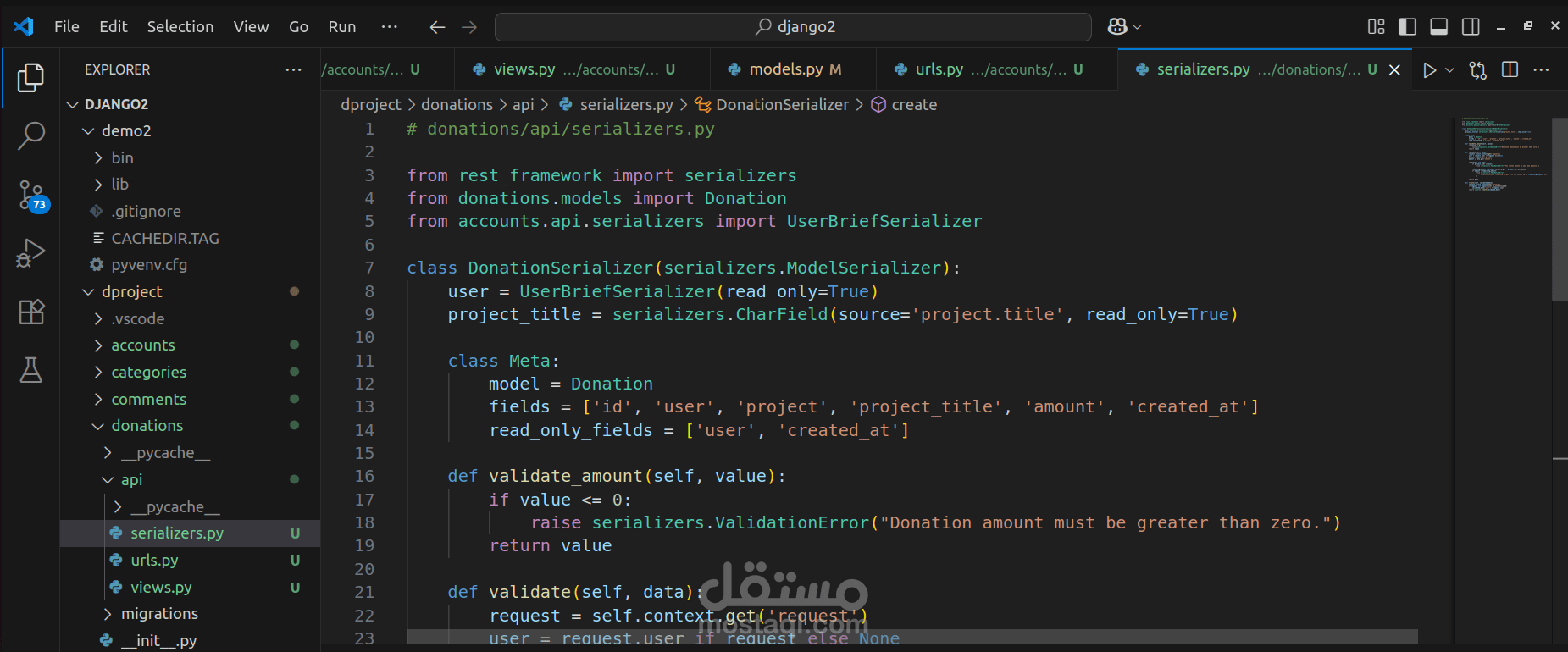Image resolution: width=1568 pixels, height=652 pixels.
Task: Switch to the urls.py accounts tab
Action: [996, 69]
